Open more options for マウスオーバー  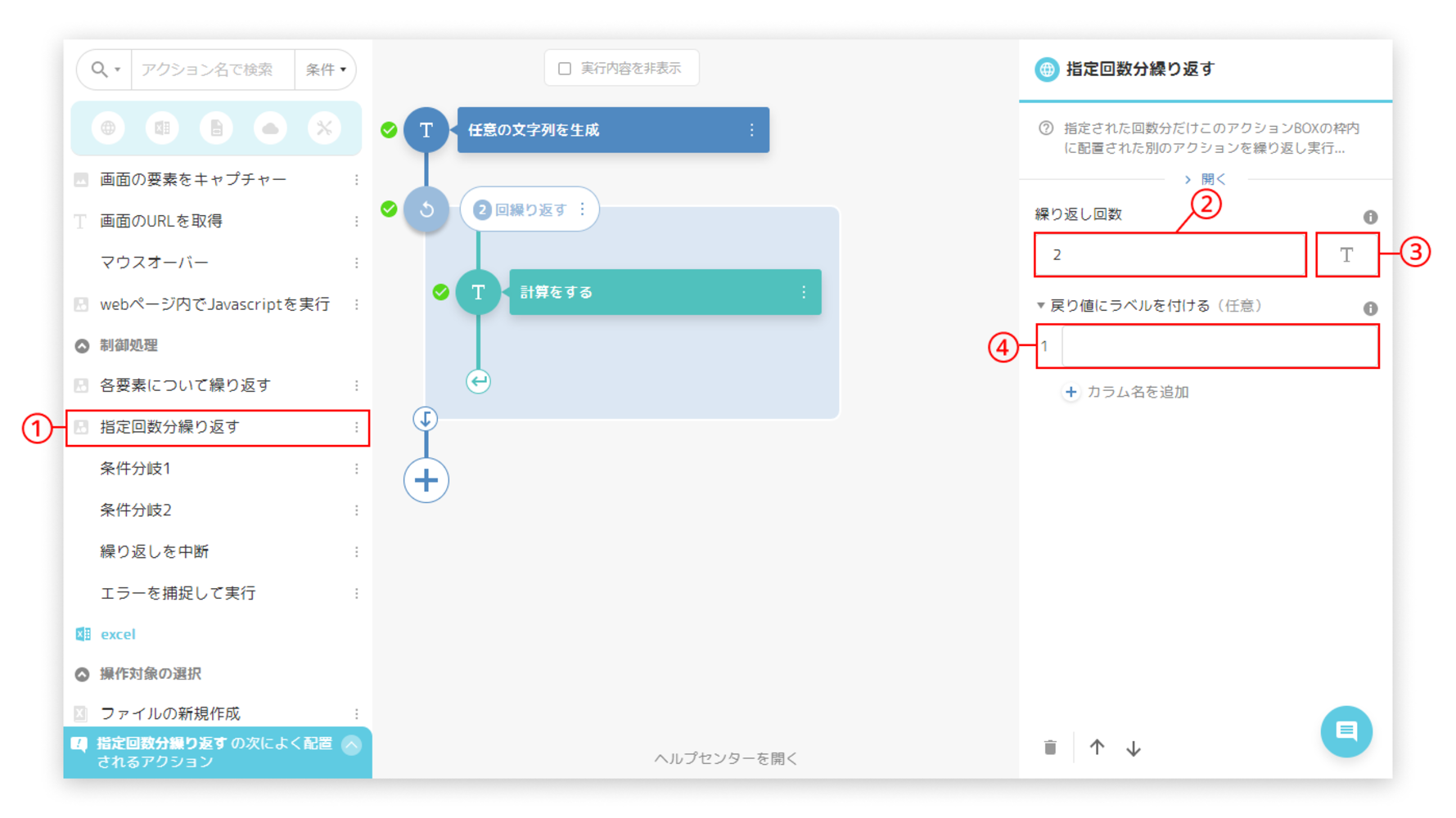coord(357,263)
